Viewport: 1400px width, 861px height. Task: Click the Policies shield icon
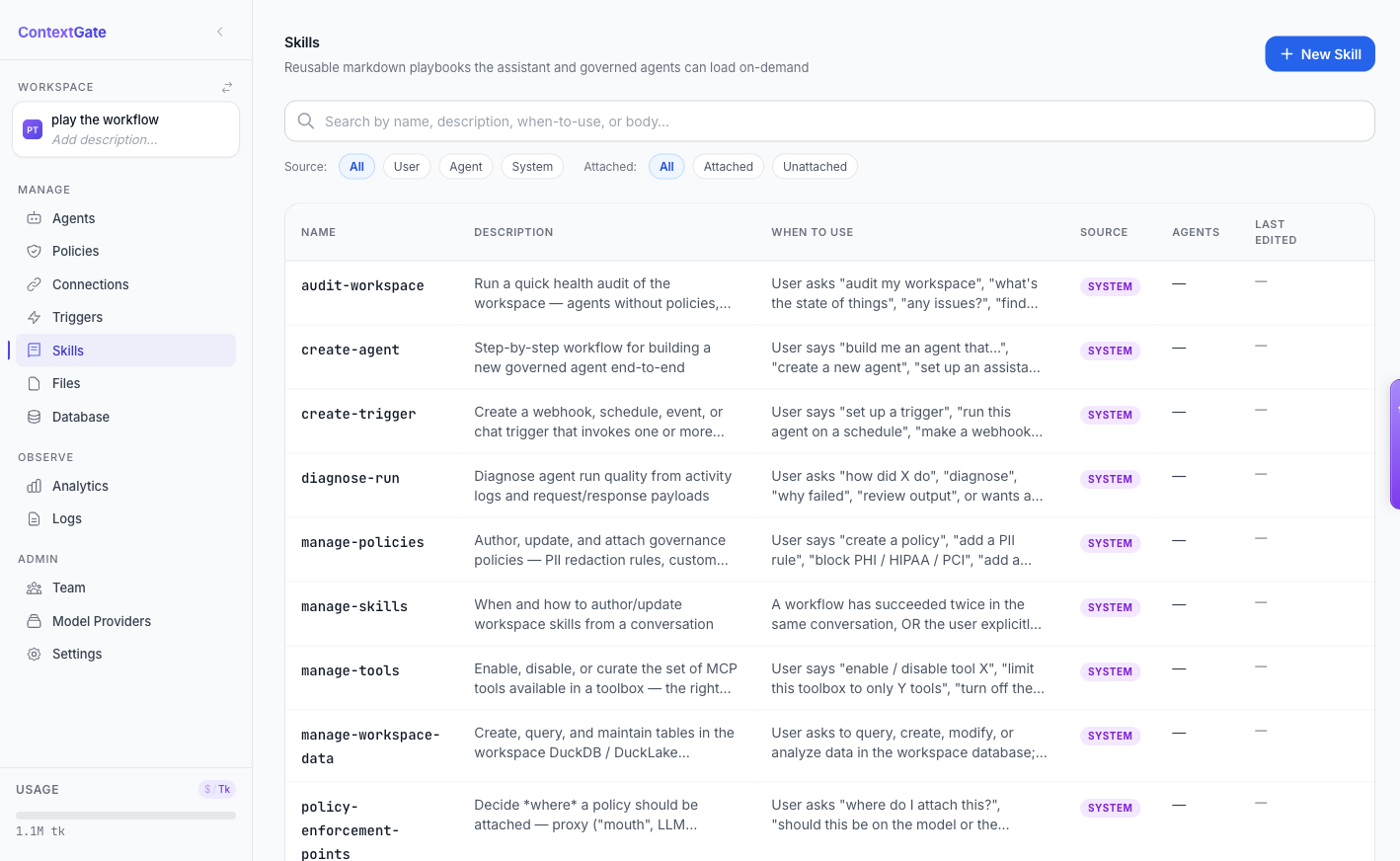[x=35, y=251]
